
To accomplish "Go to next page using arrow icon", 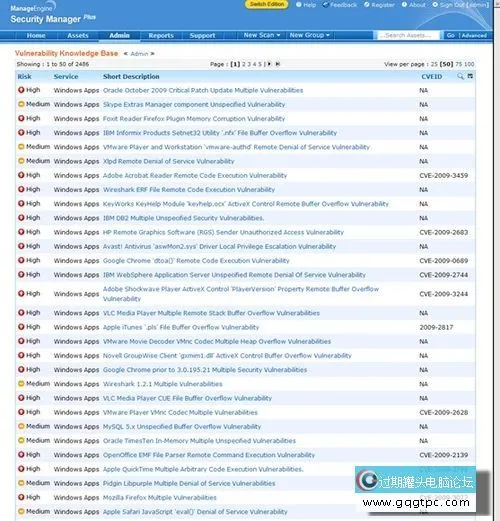I will [269, 64].
